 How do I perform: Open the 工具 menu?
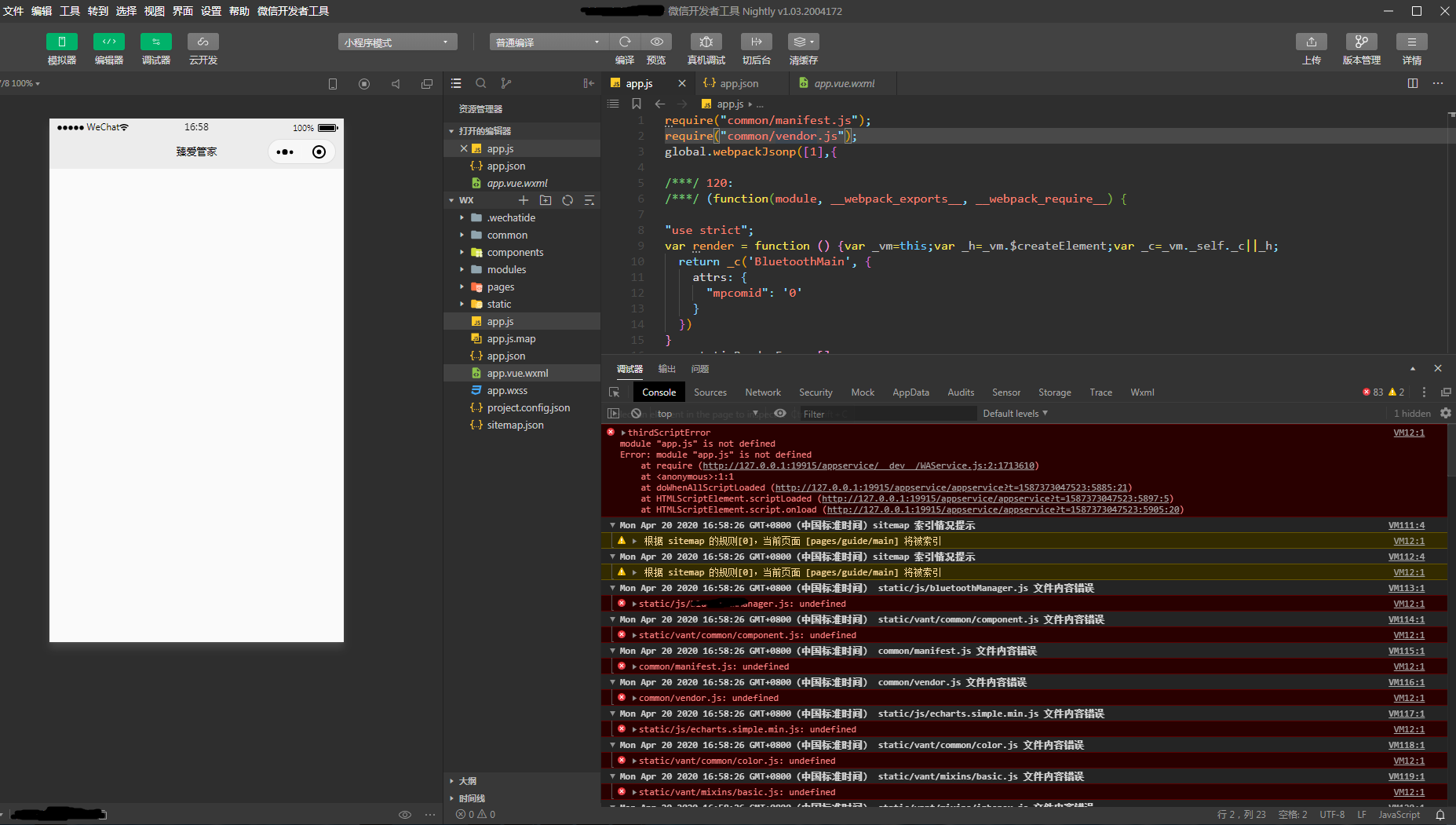[x=70, y=11]
